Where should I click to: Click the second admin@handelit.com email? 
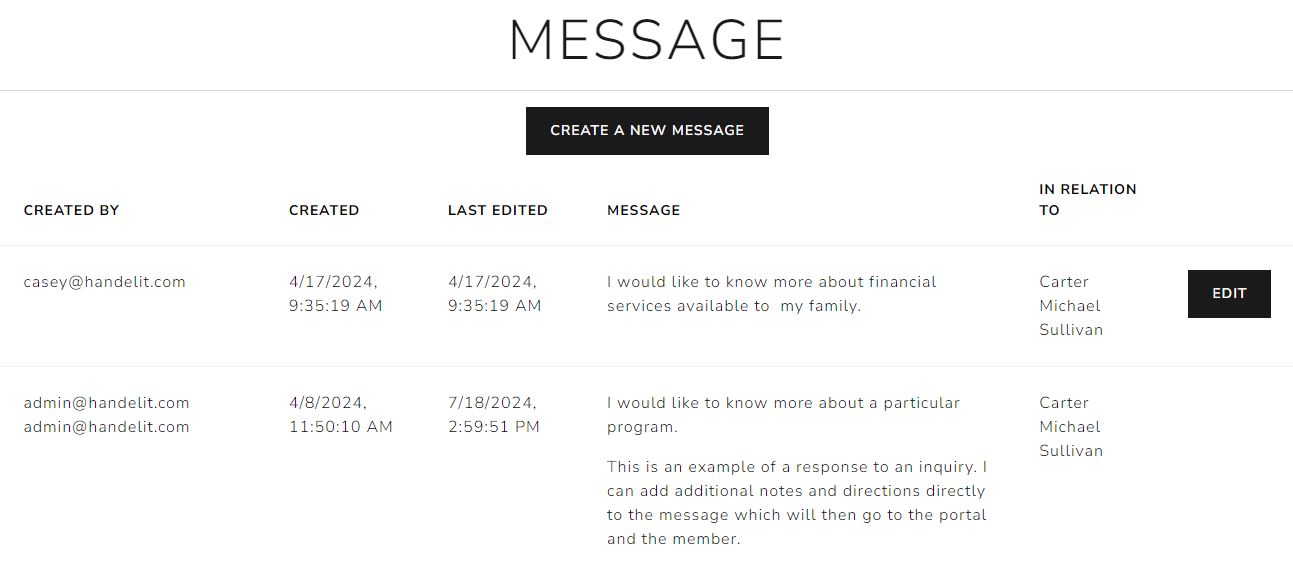(x=107, y=427)
